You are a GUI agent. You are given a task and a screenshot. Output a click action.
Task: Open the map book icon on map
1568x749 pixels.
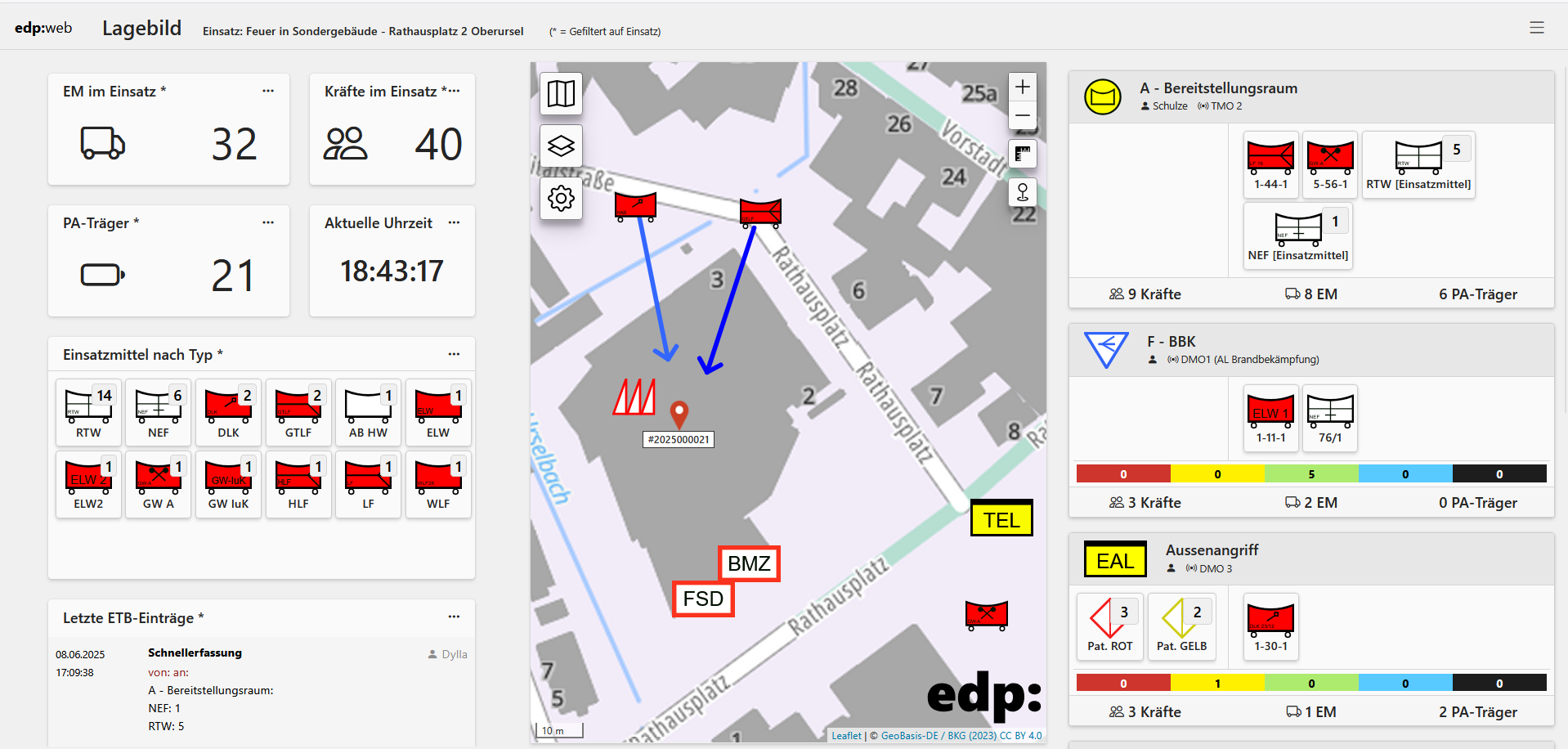[561, 94]
